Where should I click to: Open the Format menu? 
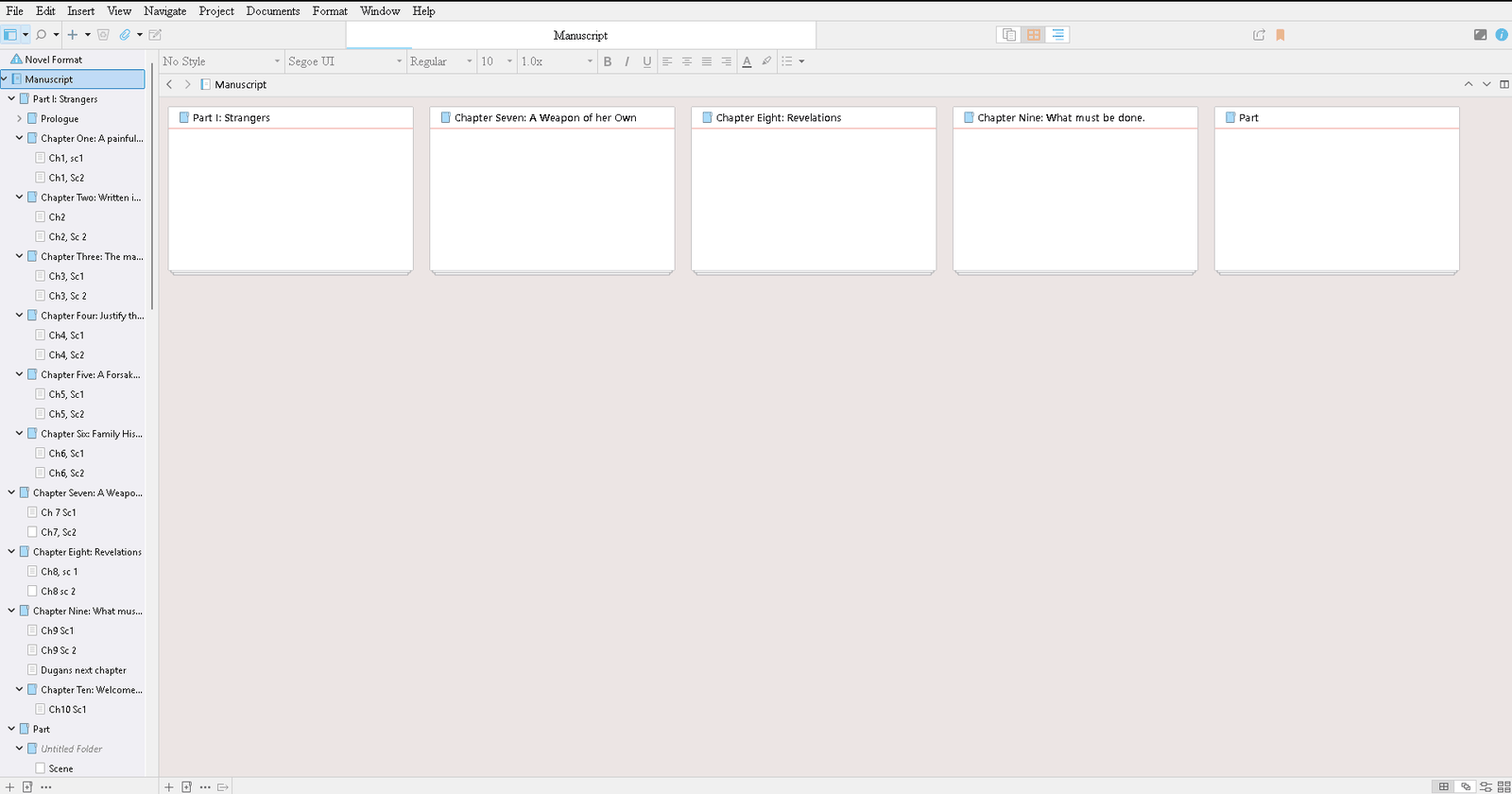pos(330,10)
